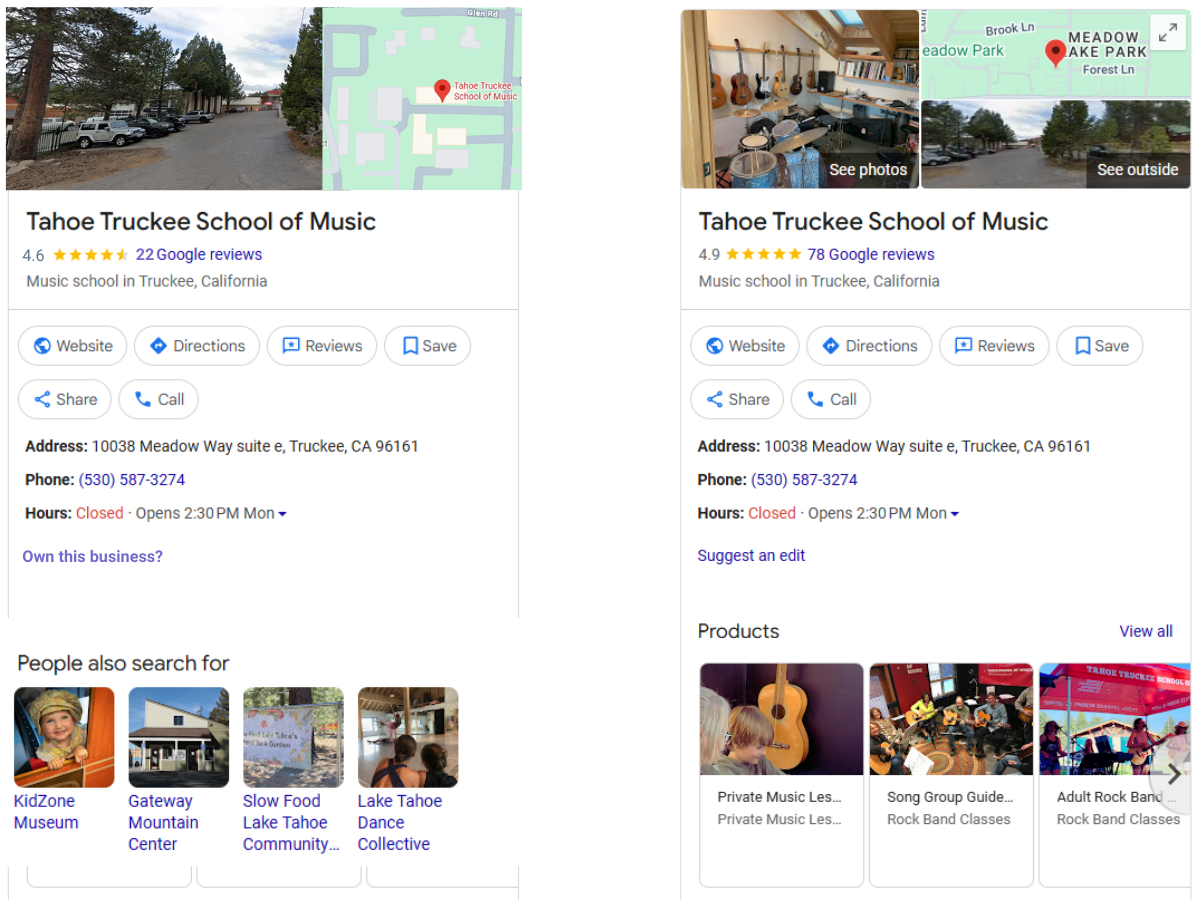This screenshot has width=1200, height=900.
Task: Click the Call button in the left panel
Action: click(159, 399)
